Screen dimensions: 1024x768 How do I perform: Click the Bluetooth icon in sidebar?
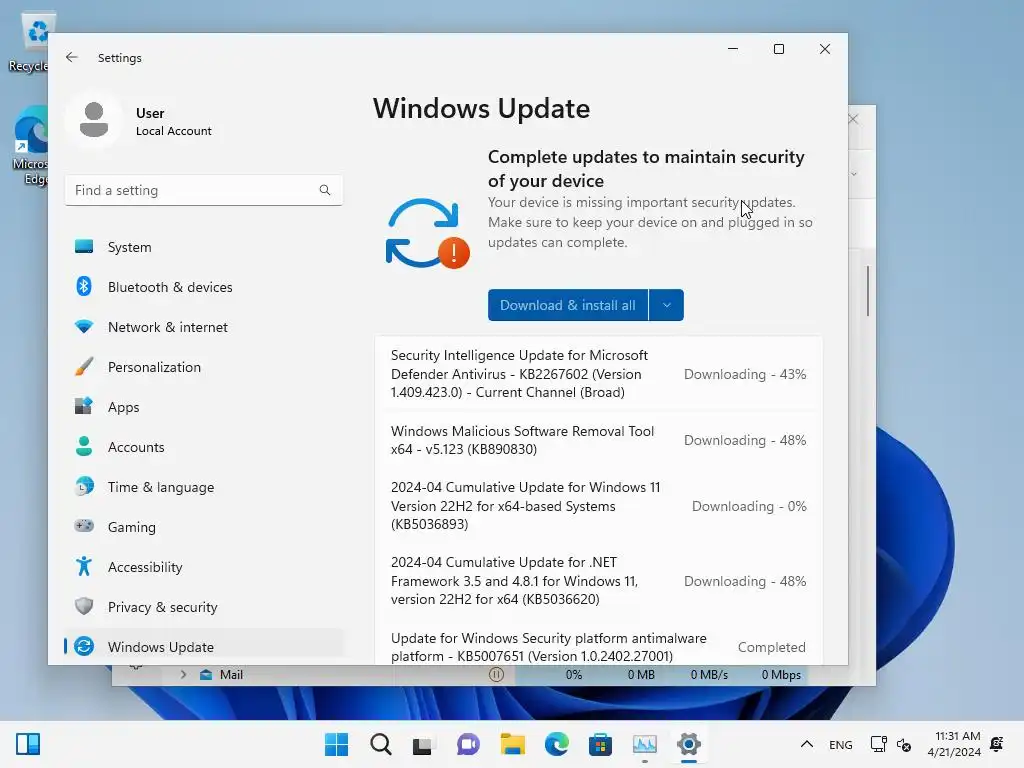point(84,286)
